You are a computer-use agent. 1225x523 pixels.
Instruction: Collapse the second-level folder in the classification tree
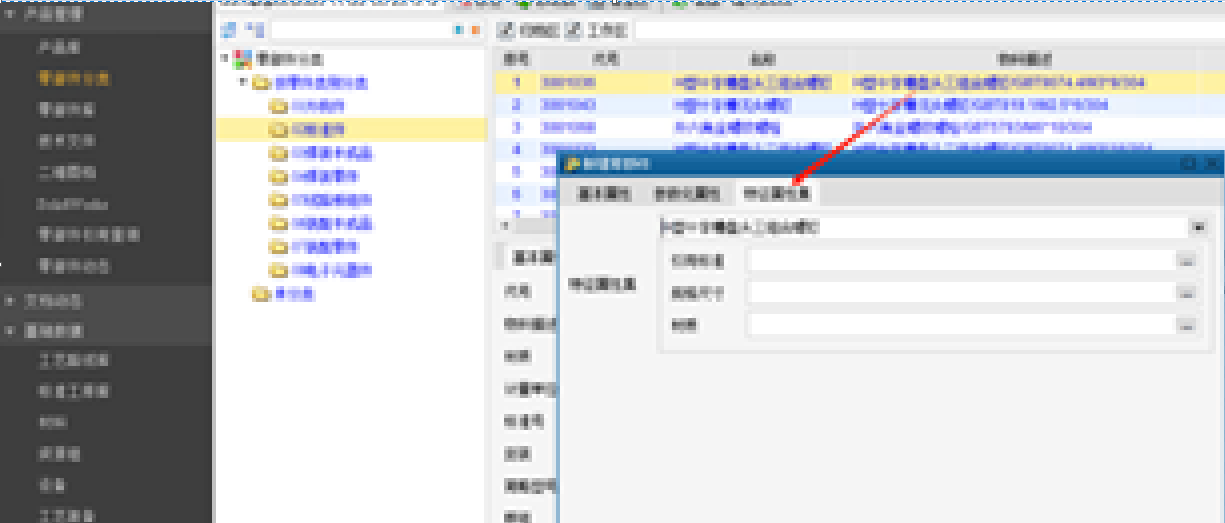[x=241, y=83]
